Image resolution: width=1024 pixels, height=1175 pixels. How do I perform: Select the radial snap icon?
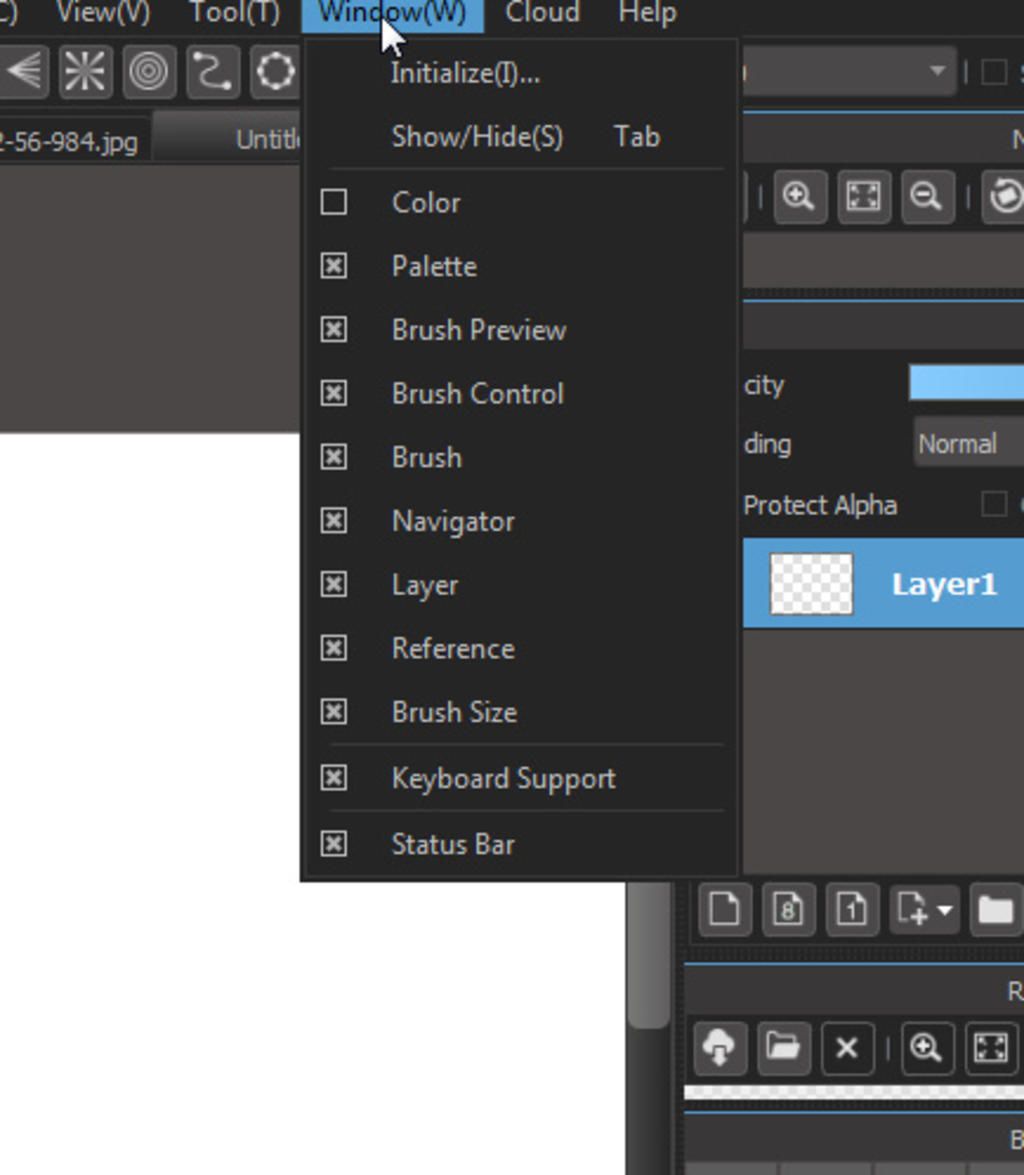tap(85, 71)
